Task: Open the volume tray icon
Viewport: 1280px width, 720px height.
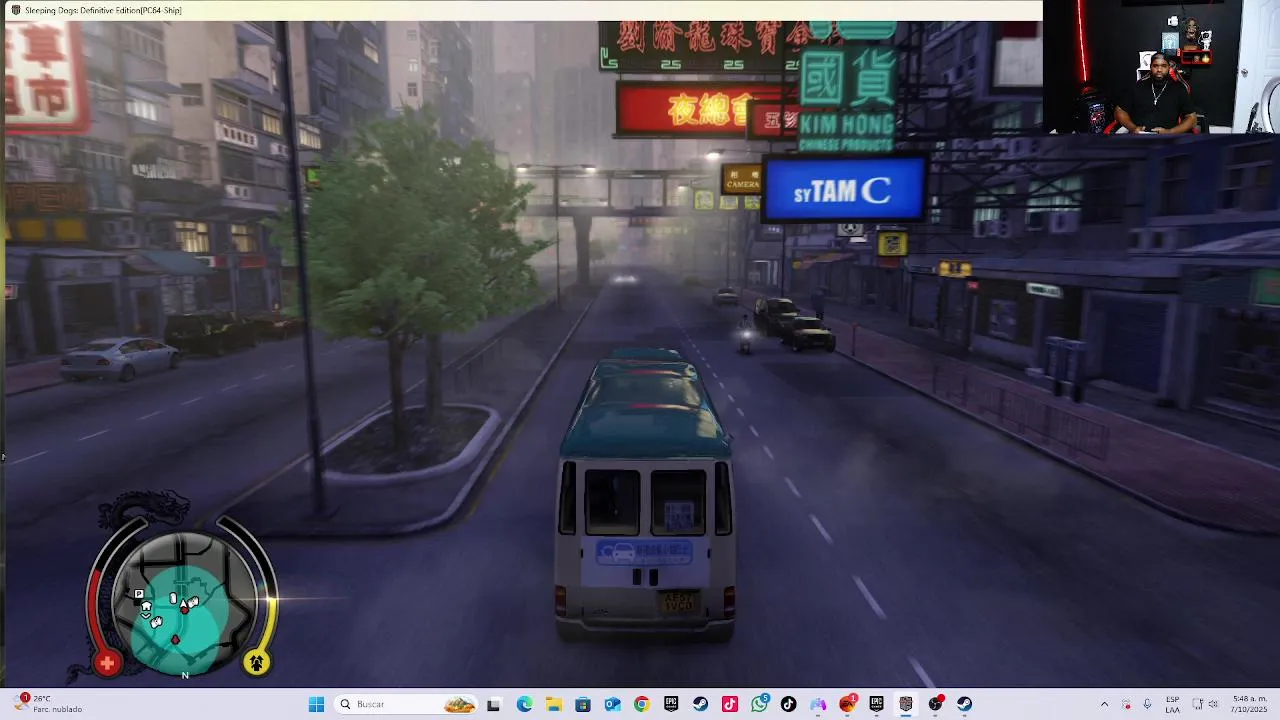Action: tap(1215, 704)
